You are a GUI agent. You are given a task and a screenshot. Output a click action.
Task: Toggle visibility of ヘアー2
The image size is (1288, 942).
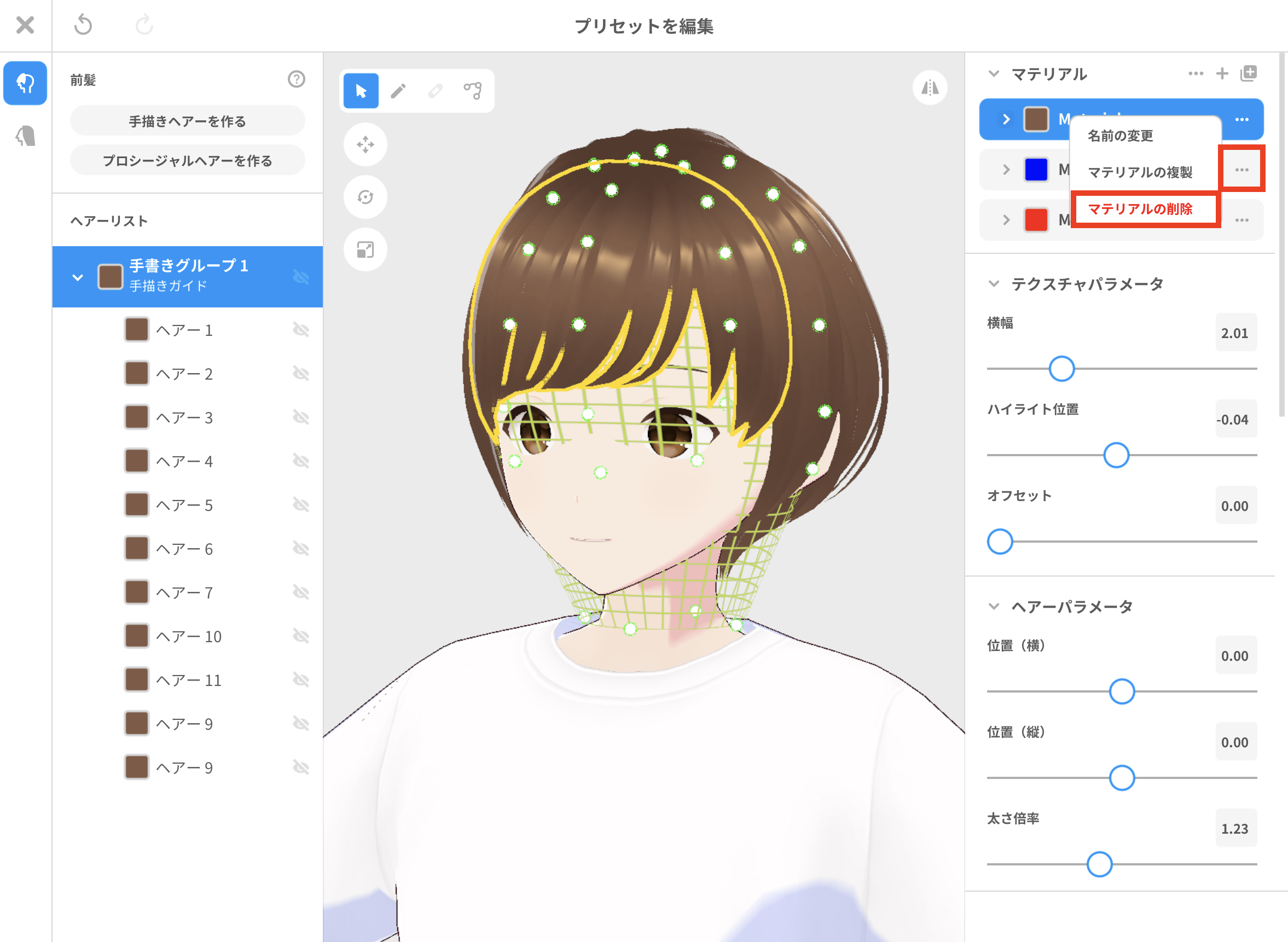coord(300,374)
